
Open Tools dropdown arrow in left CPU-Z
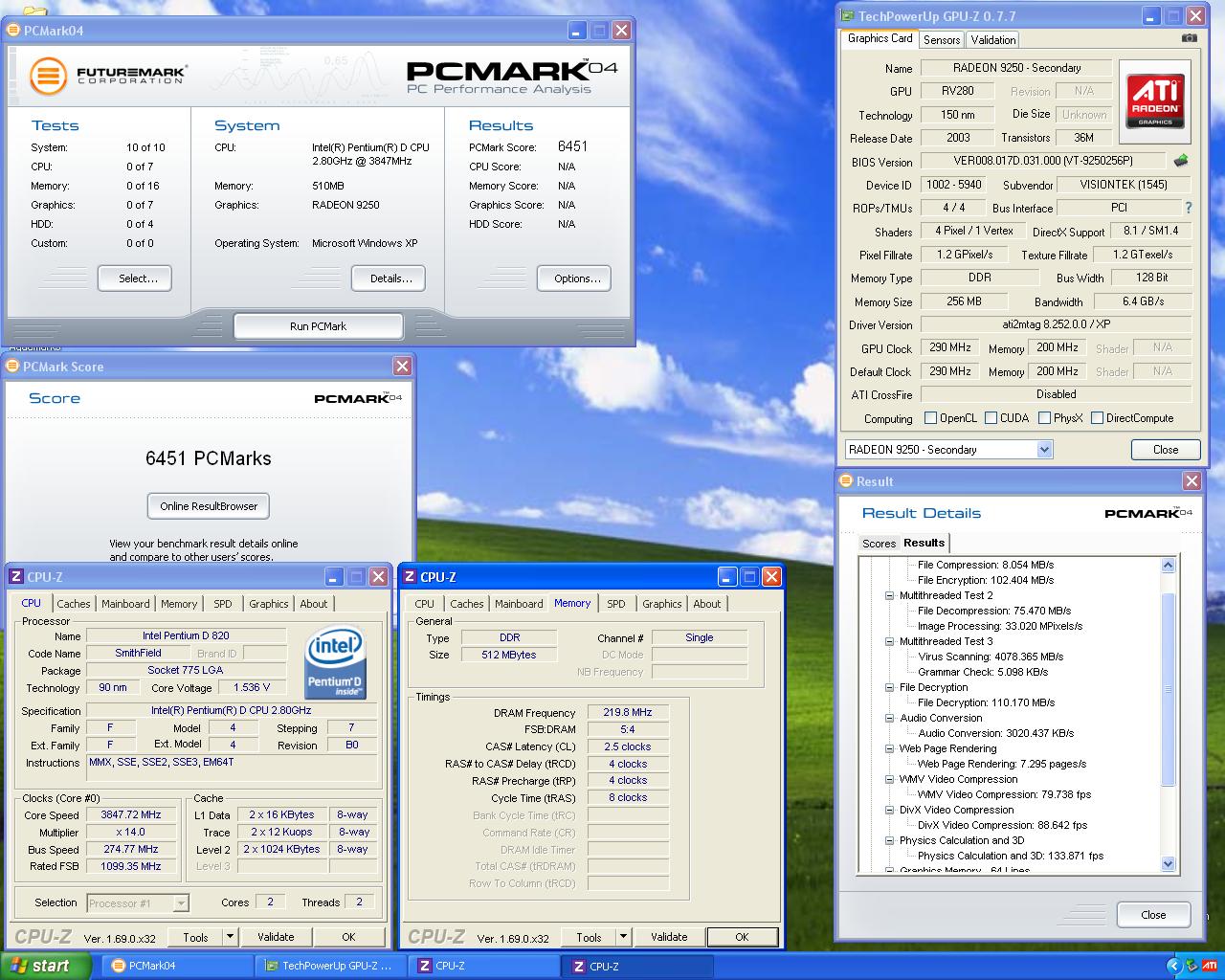(230, 937)
